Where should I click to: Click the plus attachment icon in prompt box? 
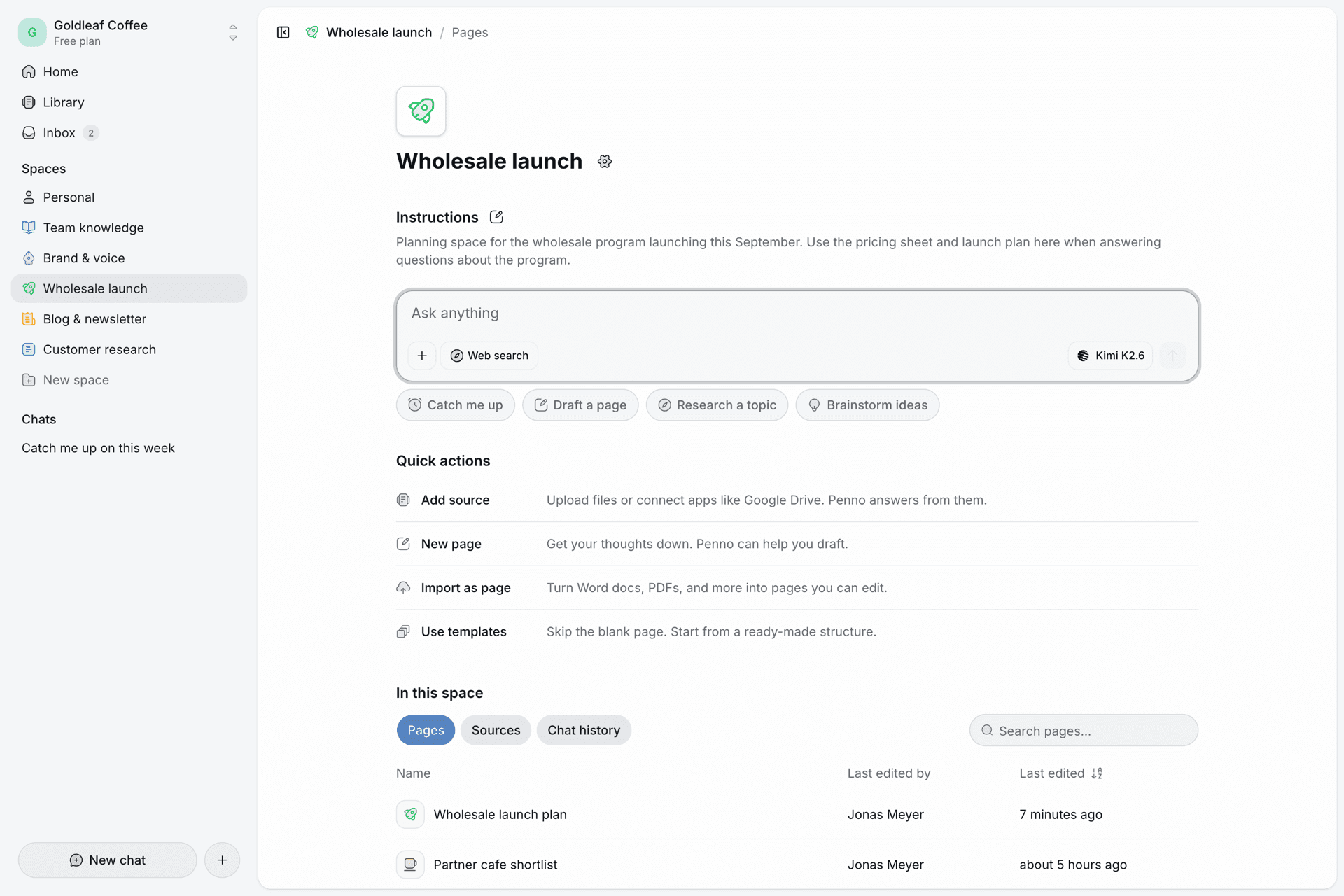(422, 356)
